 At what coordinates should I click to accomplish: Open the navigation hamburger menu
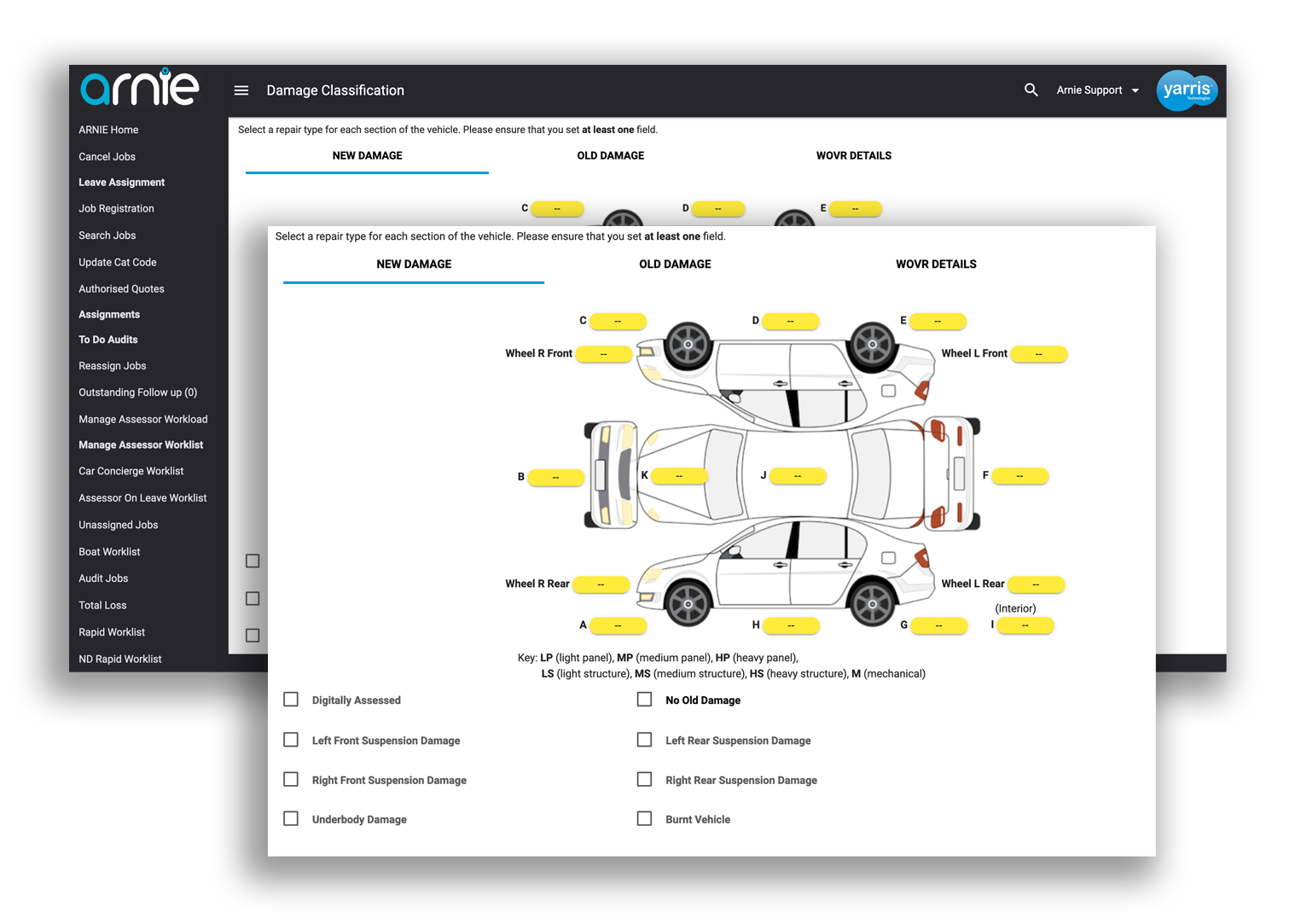(x=241, y=90)
